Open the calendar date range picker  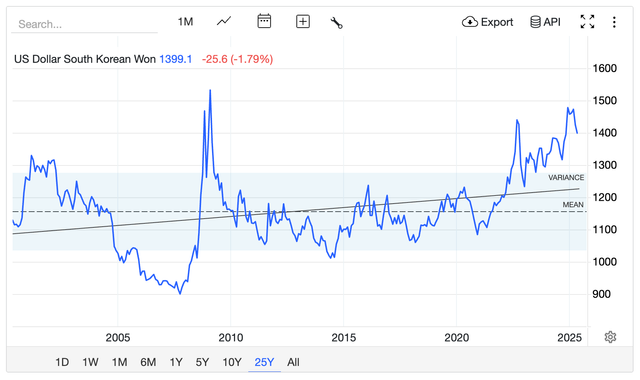coord(264,21)
